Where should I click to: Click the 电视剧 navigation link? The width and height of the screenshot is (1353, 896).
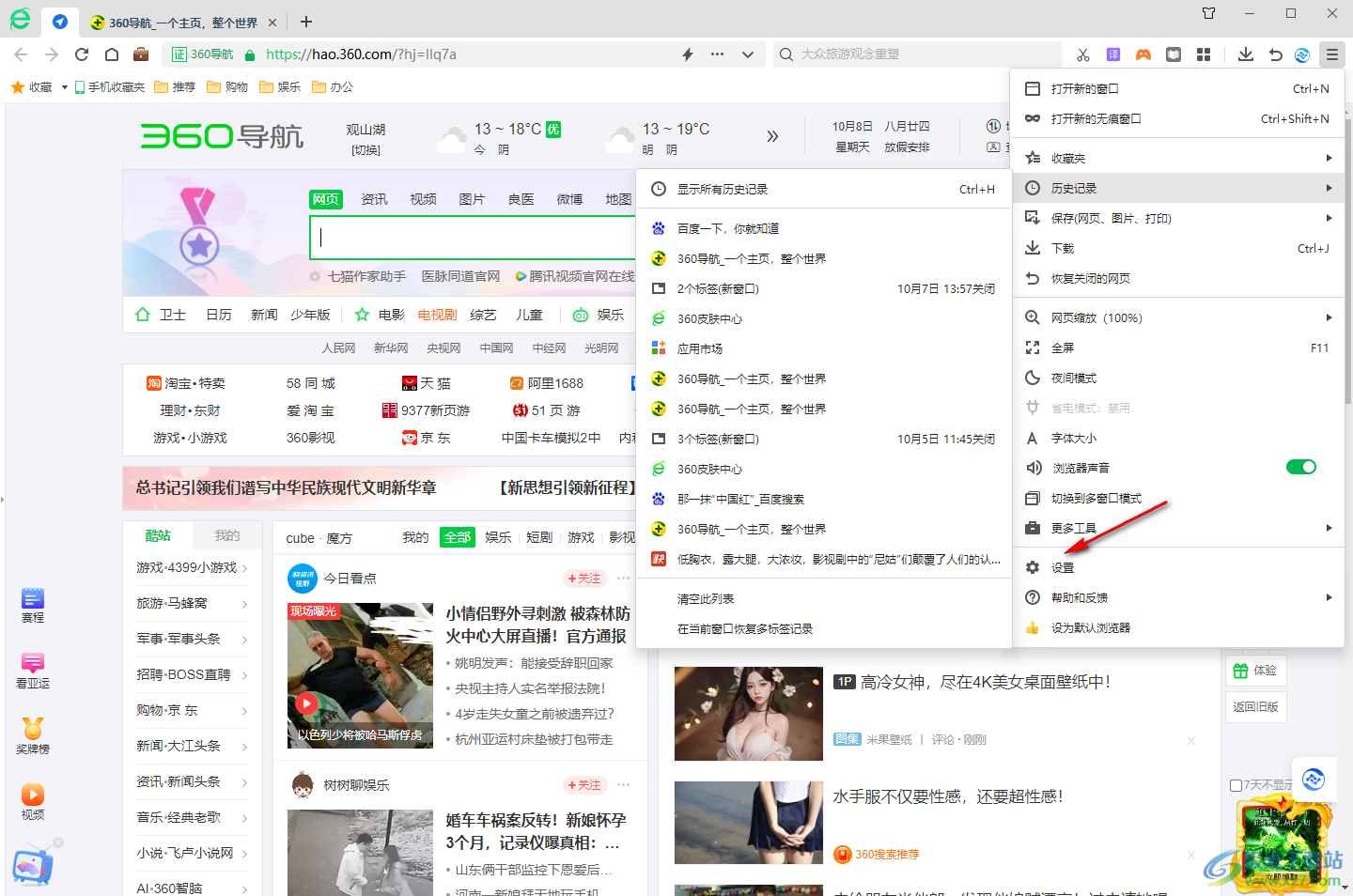click(x=437, y=315)
